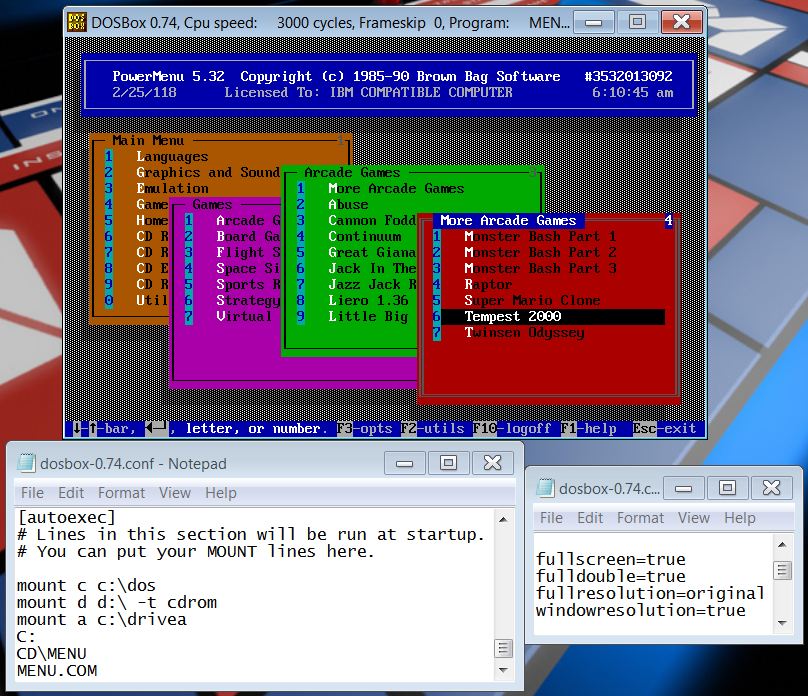Select Virtual entry in Games menu
The width and height of the screenshot is (808, 696).
click(244, 316)
